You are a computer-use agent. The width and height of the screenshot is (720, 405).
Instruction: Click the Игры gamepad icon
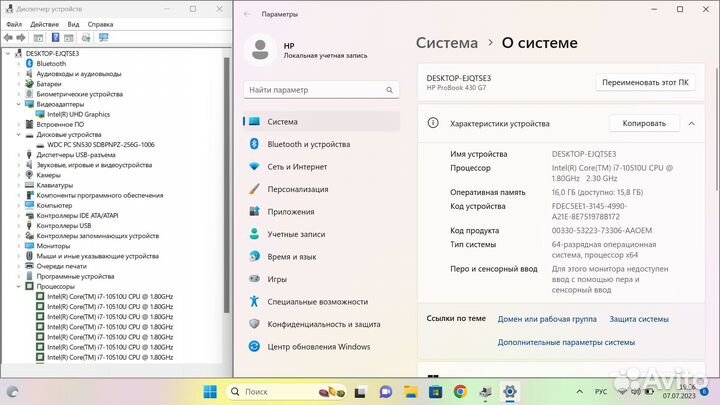coord(254,279)
